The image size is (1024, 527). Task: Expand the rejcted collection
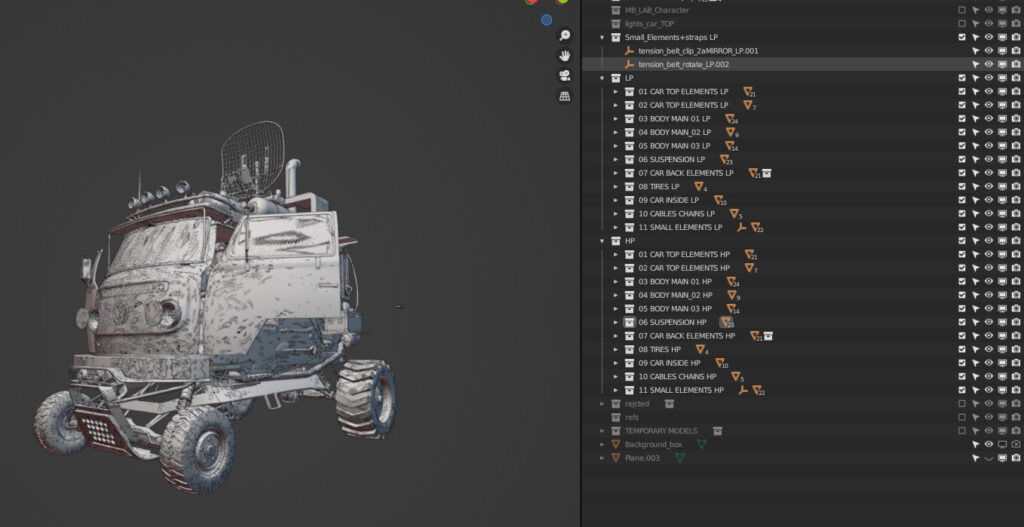[x=602, y=404]
